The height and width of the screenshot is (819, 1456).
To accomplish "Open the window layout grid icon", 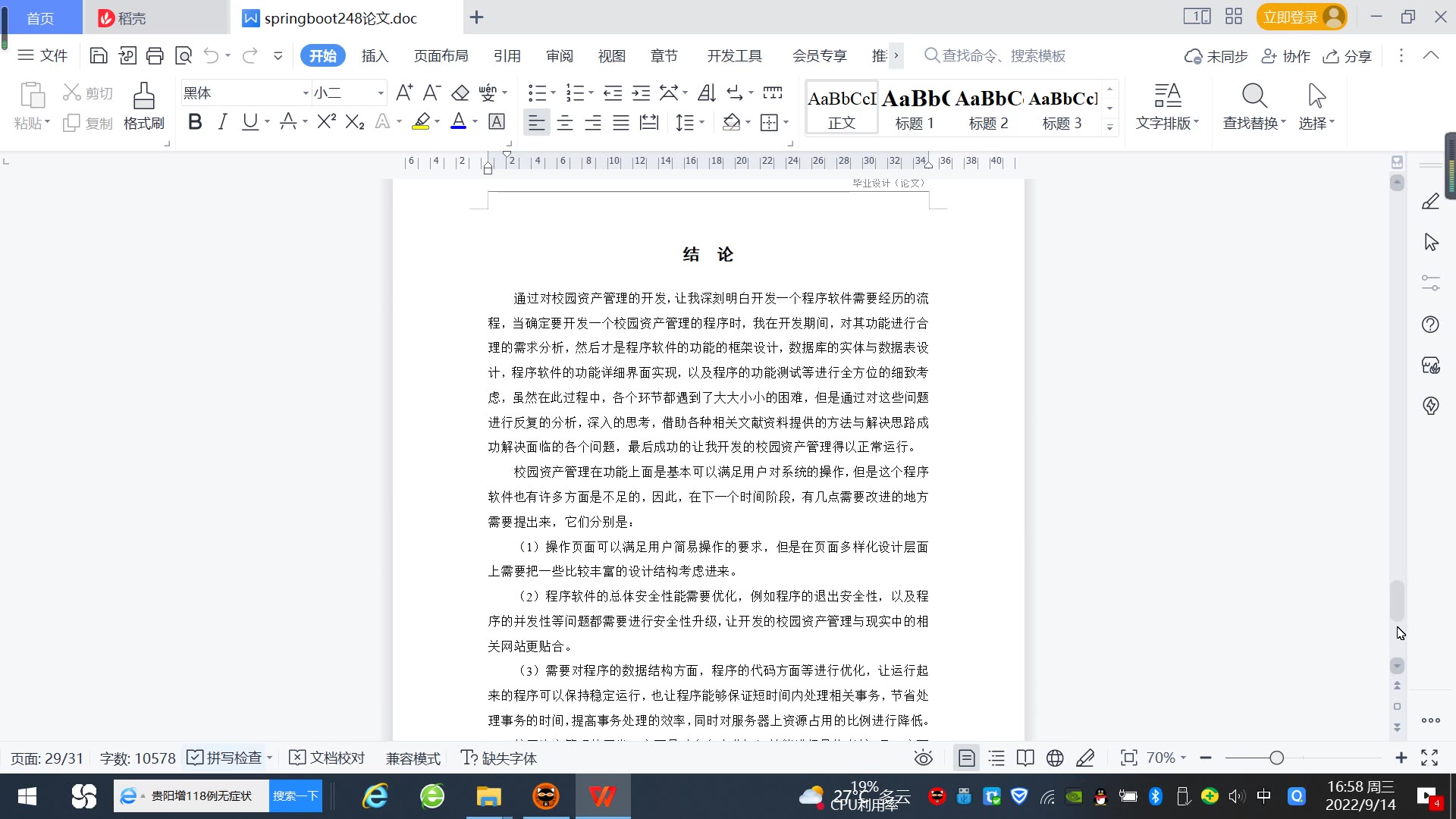I will click(x=1234, y=17).
